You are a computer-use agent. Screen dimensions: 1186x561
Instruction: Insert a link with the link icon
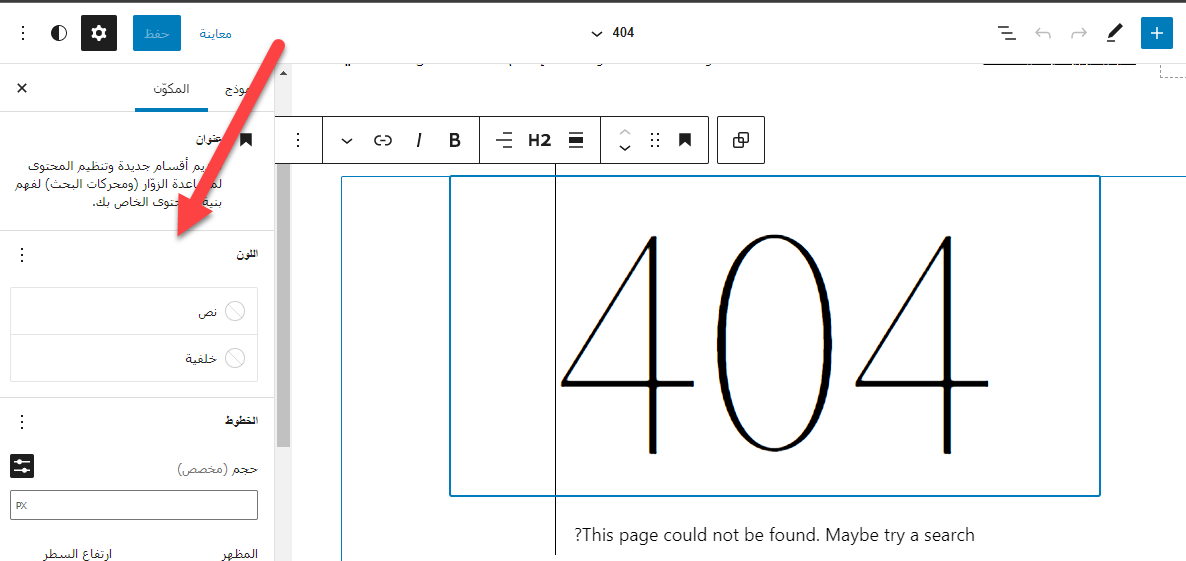(383, 140)
